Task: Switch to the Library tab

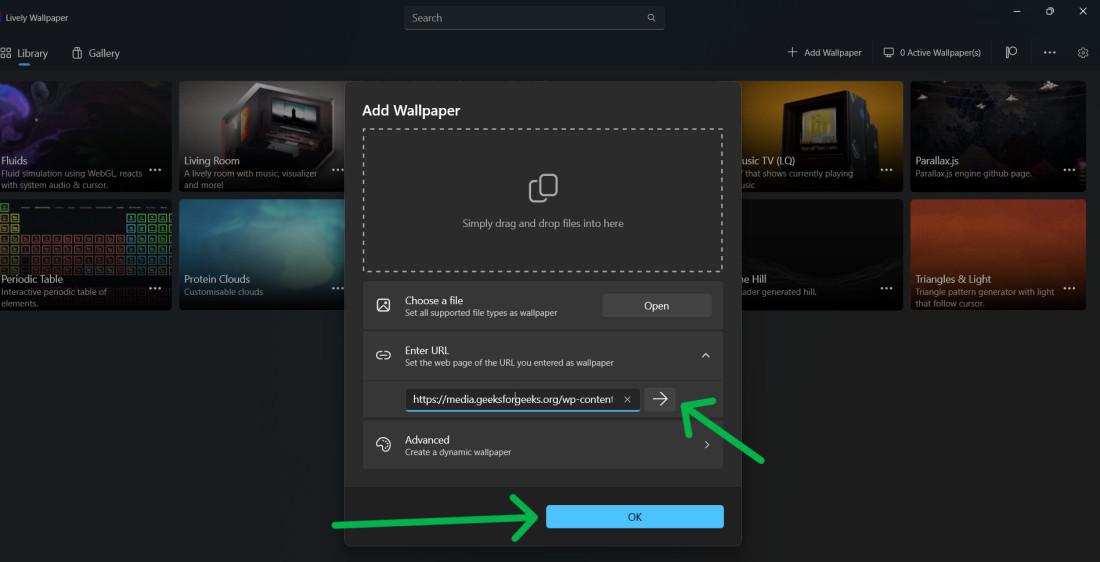Action: 25,53
